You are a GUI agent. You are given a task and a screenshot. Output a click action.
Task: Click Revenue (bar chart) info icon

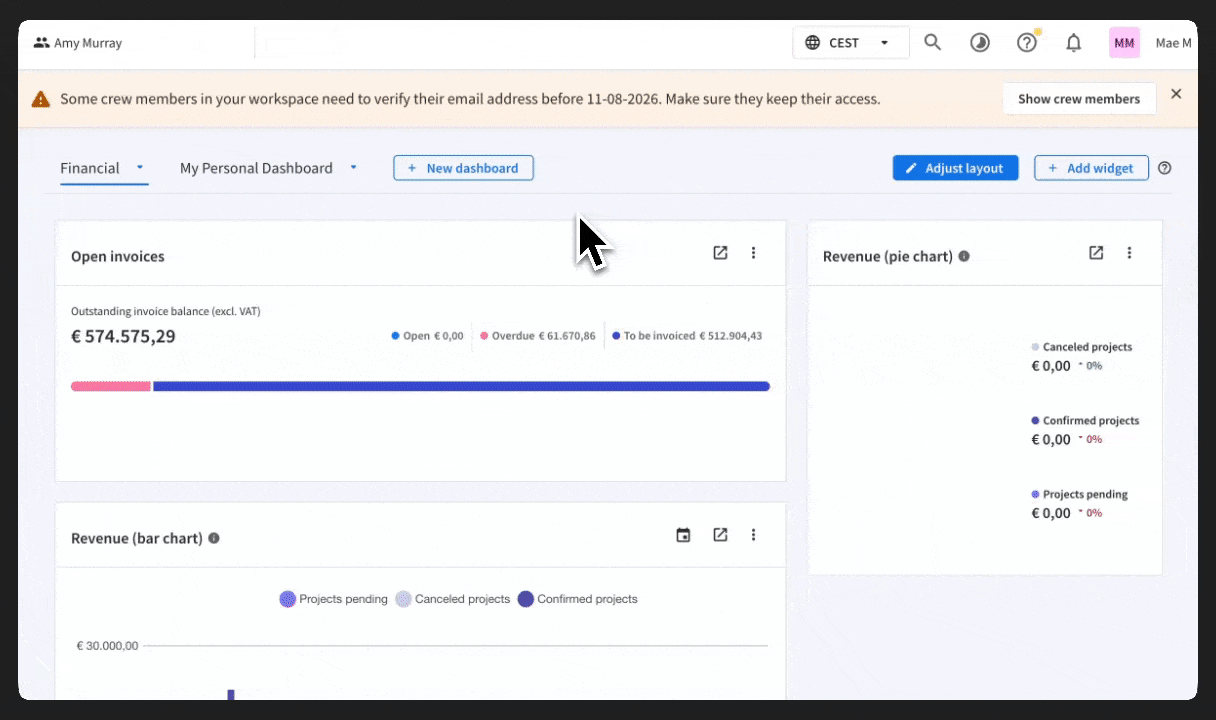[x=214, y=538]
